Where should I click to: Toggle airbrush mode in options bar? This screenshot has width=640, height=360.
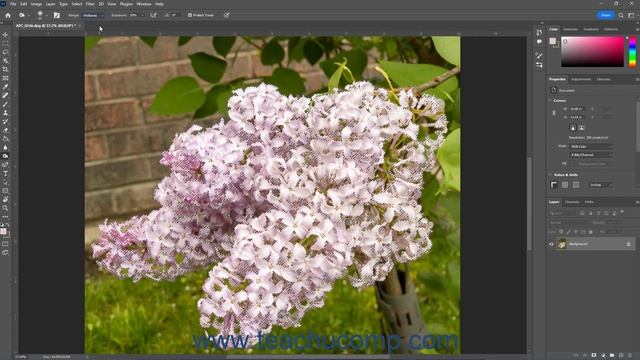(x=153, y=15)
